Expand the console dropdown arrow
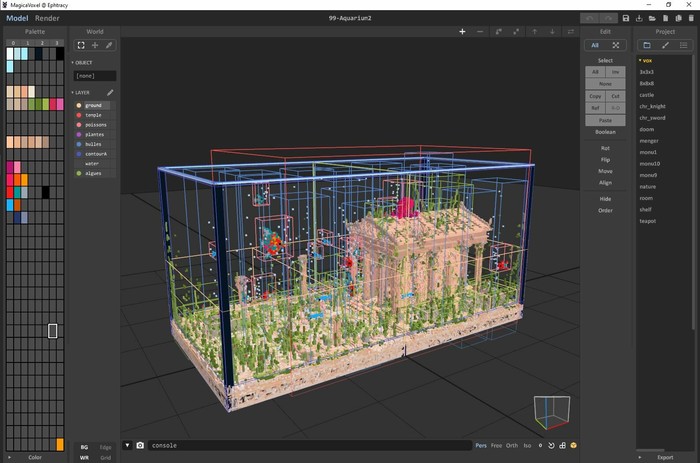Viewport: 700px width, 463px height. pyautogui.click(x=127, y=445)
